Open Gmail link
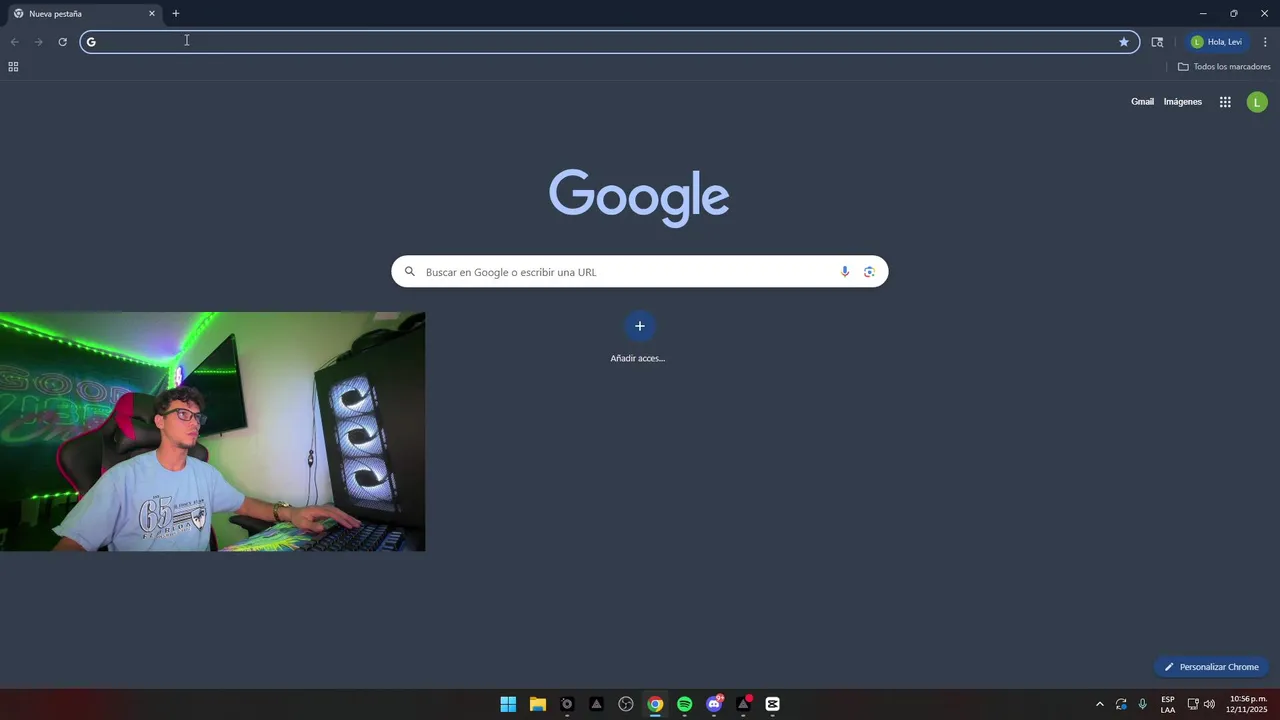 1142,102
